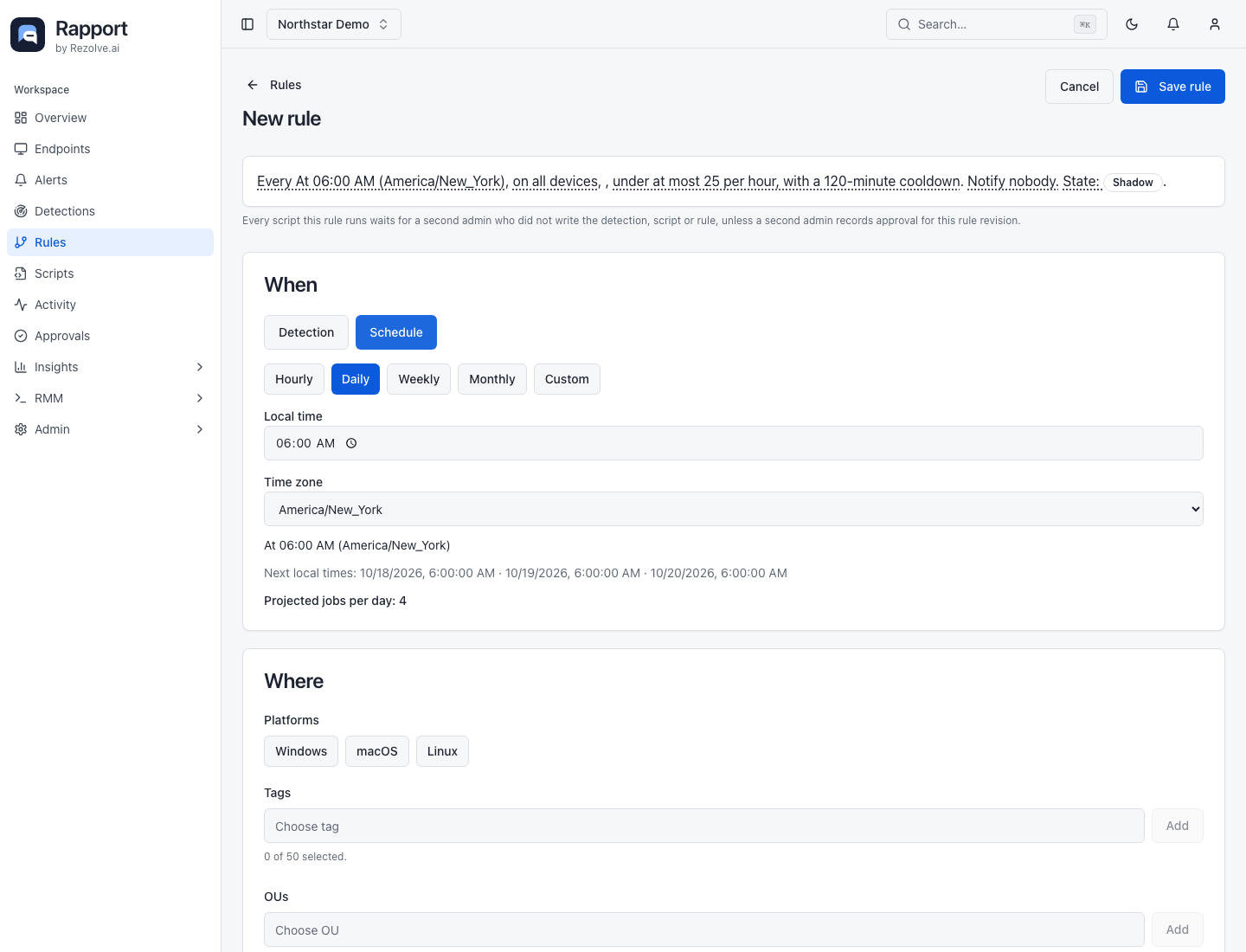Screen dimensions: 1246x952
Task: Click the Save rule button
Action: pyautogui.click(x=1172, y=87)
